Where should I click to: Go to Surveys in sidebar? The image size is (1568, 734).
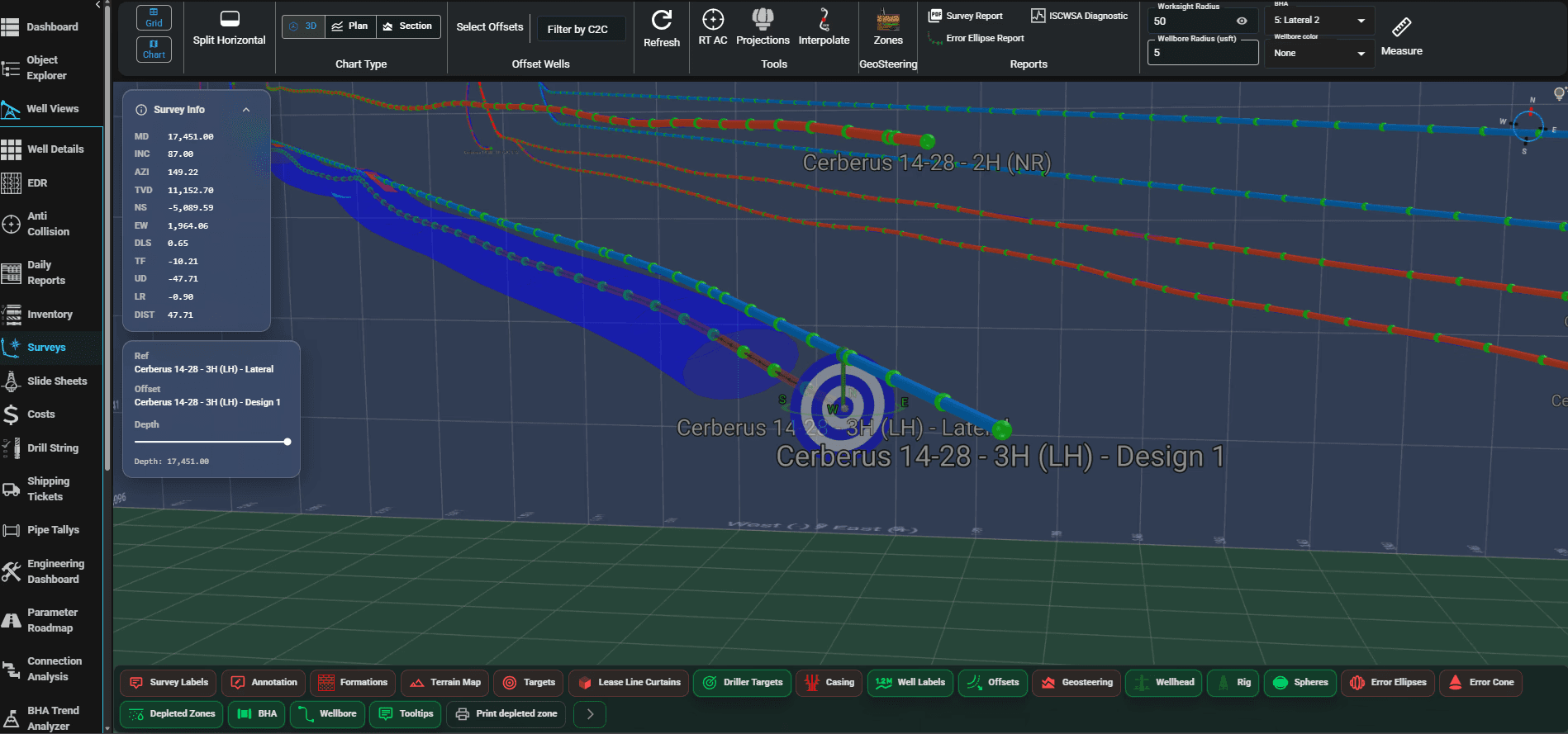(x=51, y=348)
